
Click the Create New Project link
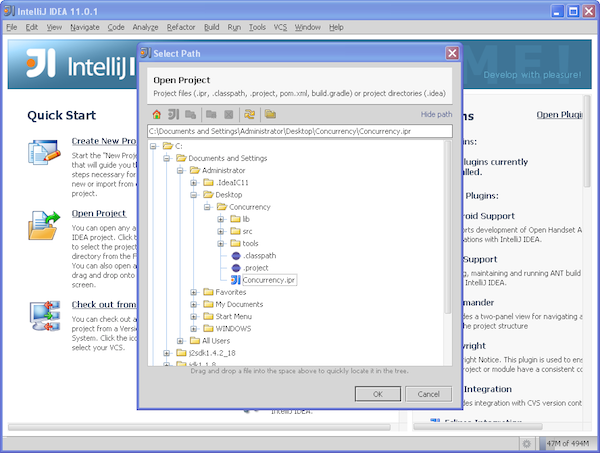pyautogui.click(x=104, y=141)
